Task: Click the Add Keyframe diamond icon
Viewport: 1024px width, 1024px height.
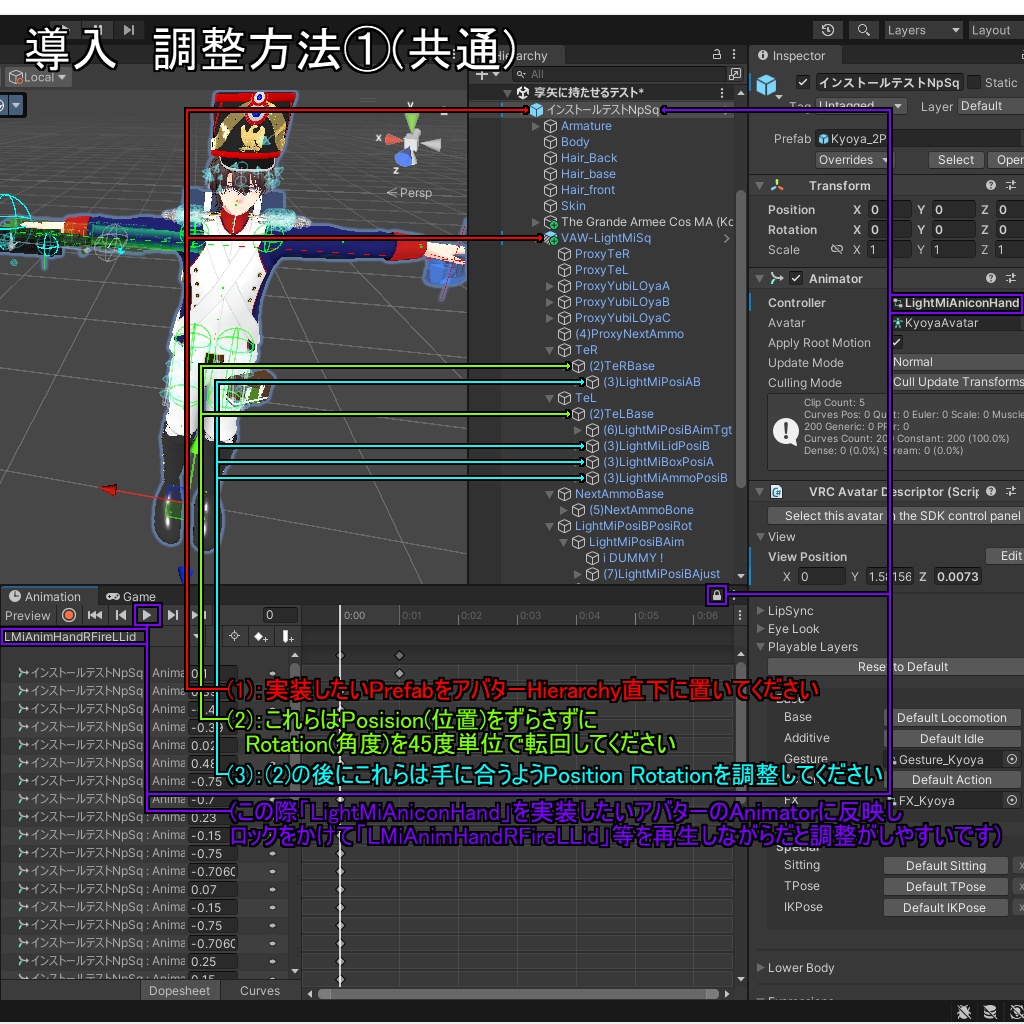Action: click(x=261, y=636)
